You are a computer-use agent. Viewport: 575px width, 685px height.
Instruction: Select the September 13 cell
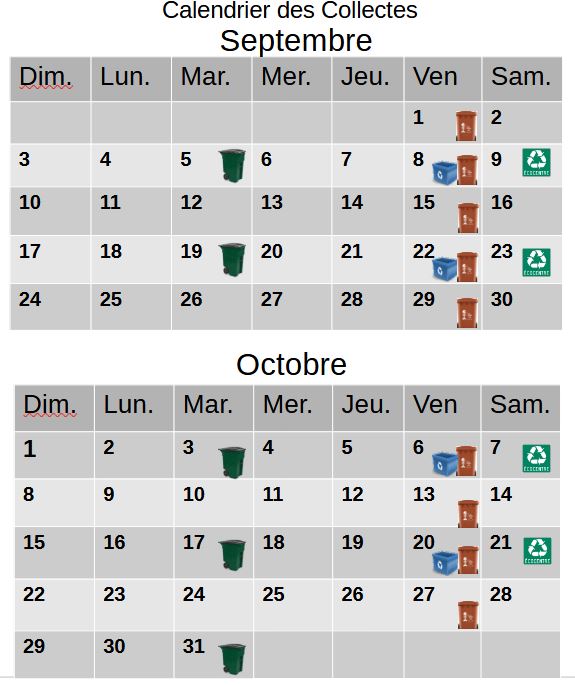[291, 211]
